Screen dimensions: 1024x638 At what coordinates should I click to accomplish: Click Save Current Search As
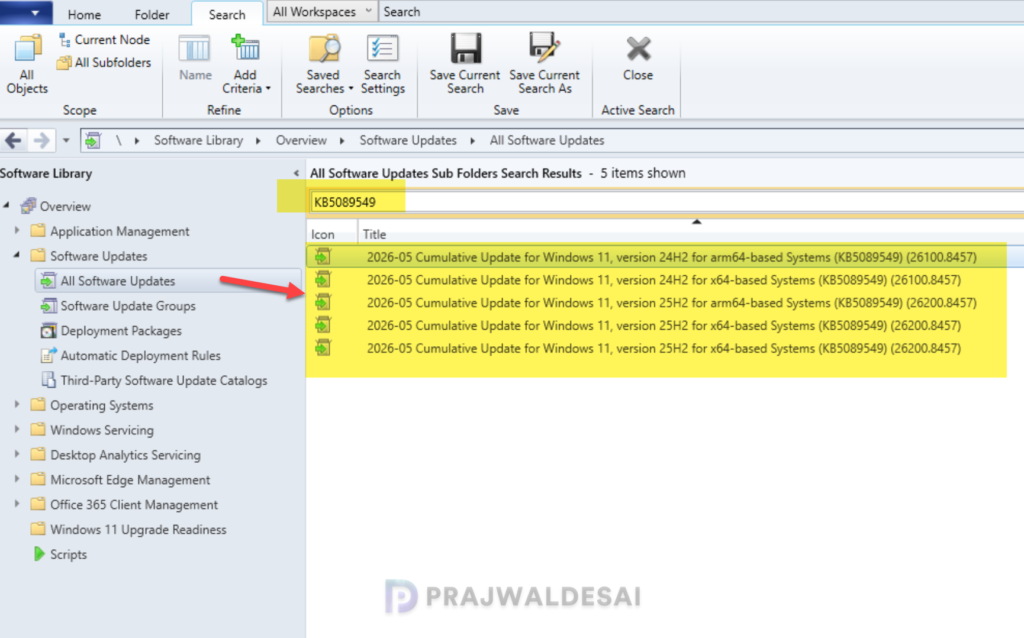pos(545,64)
